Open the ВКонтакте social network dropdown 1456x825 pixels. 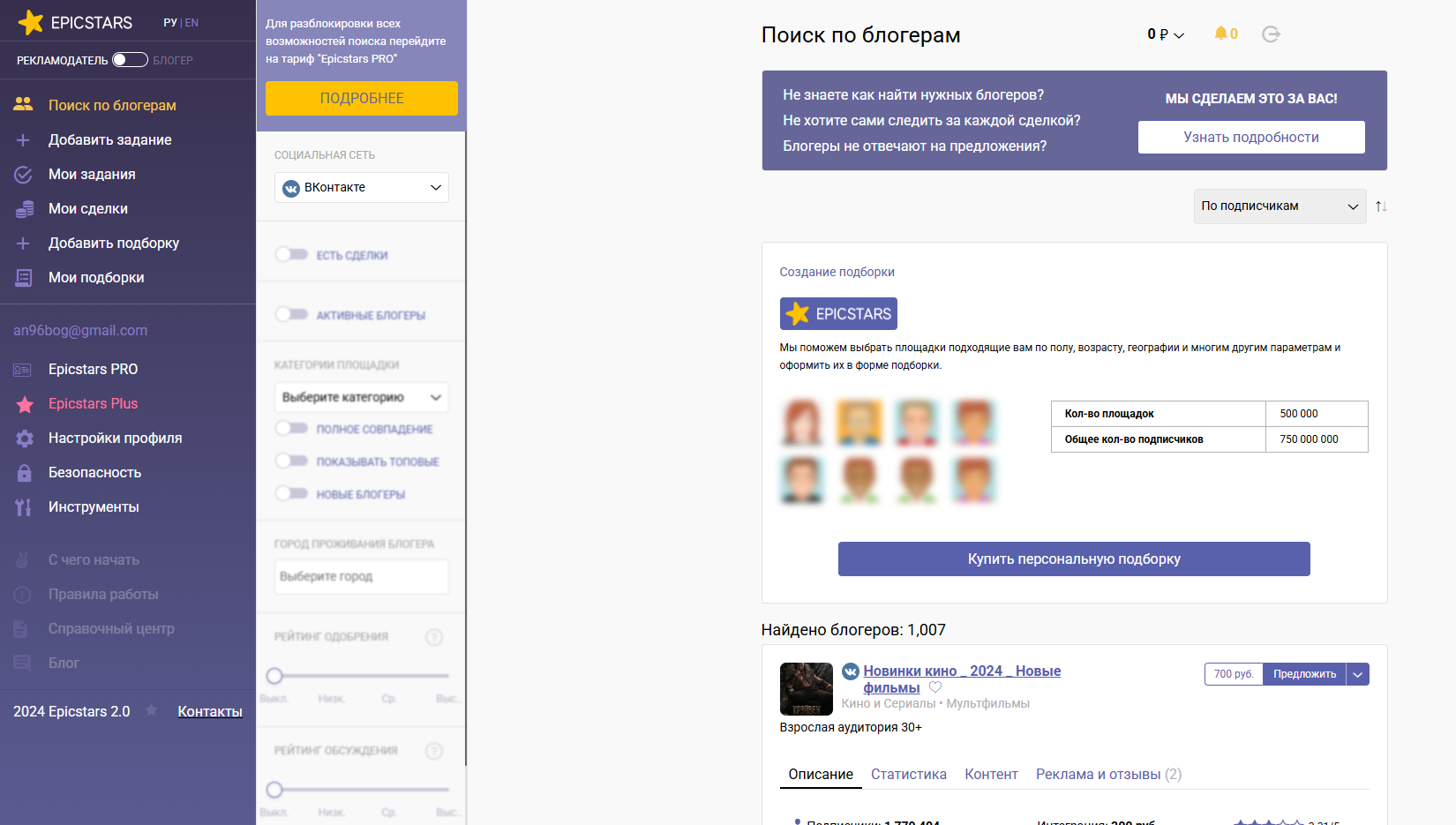362,187
